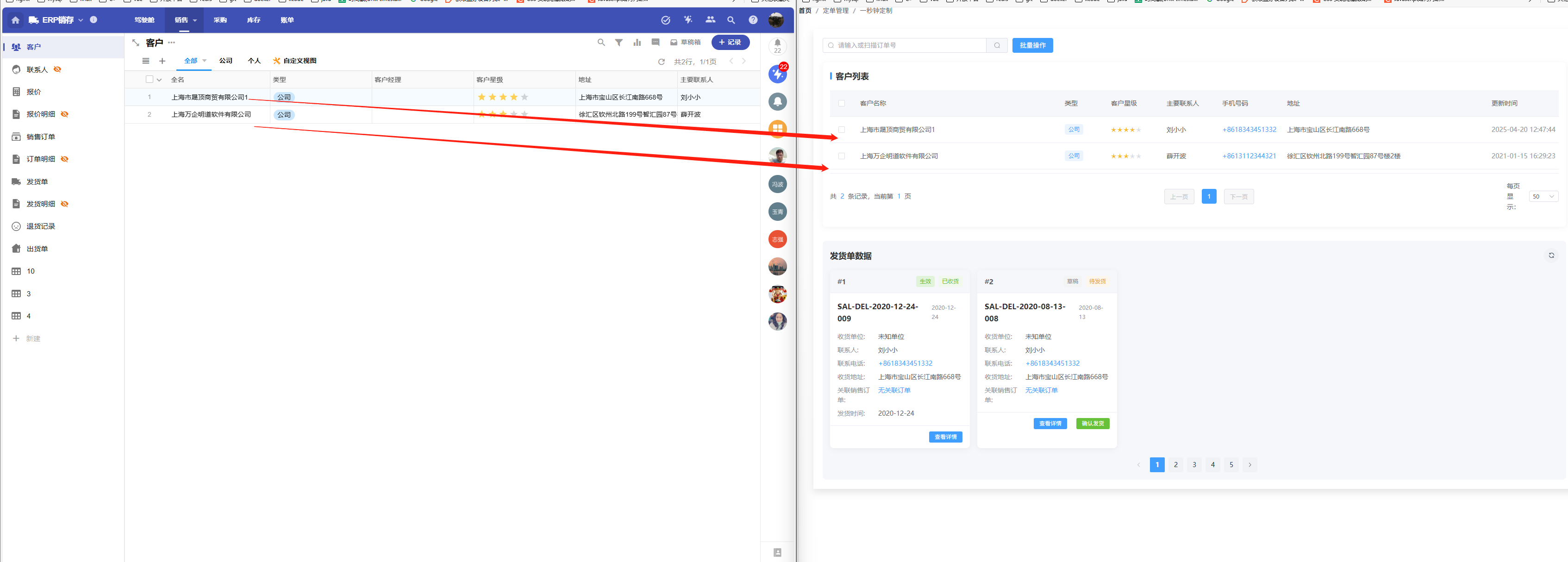This screenshot has width=1568, height=562.
Task: Tick the checkbox for 上海万企明道软件有限公司 row
Action: 841,156
